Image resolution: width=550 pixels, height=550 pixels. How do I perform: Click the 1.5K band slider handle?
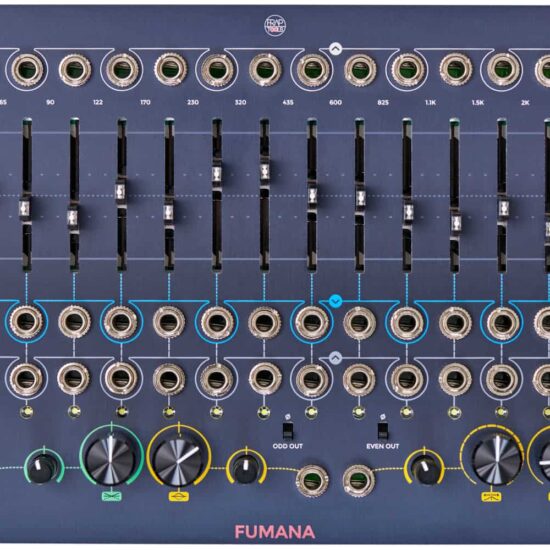click(504, 208)
